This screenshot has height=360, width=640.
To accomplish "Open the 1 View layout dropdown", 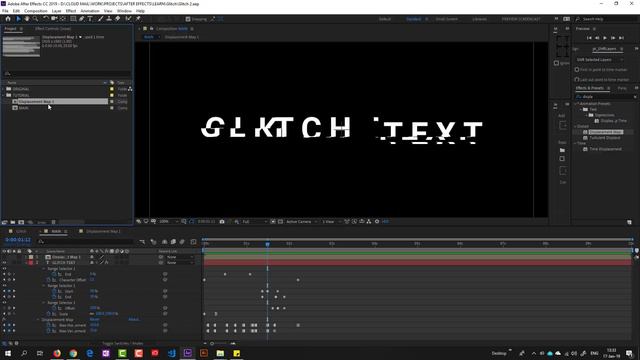I will [x=331, y=222].
